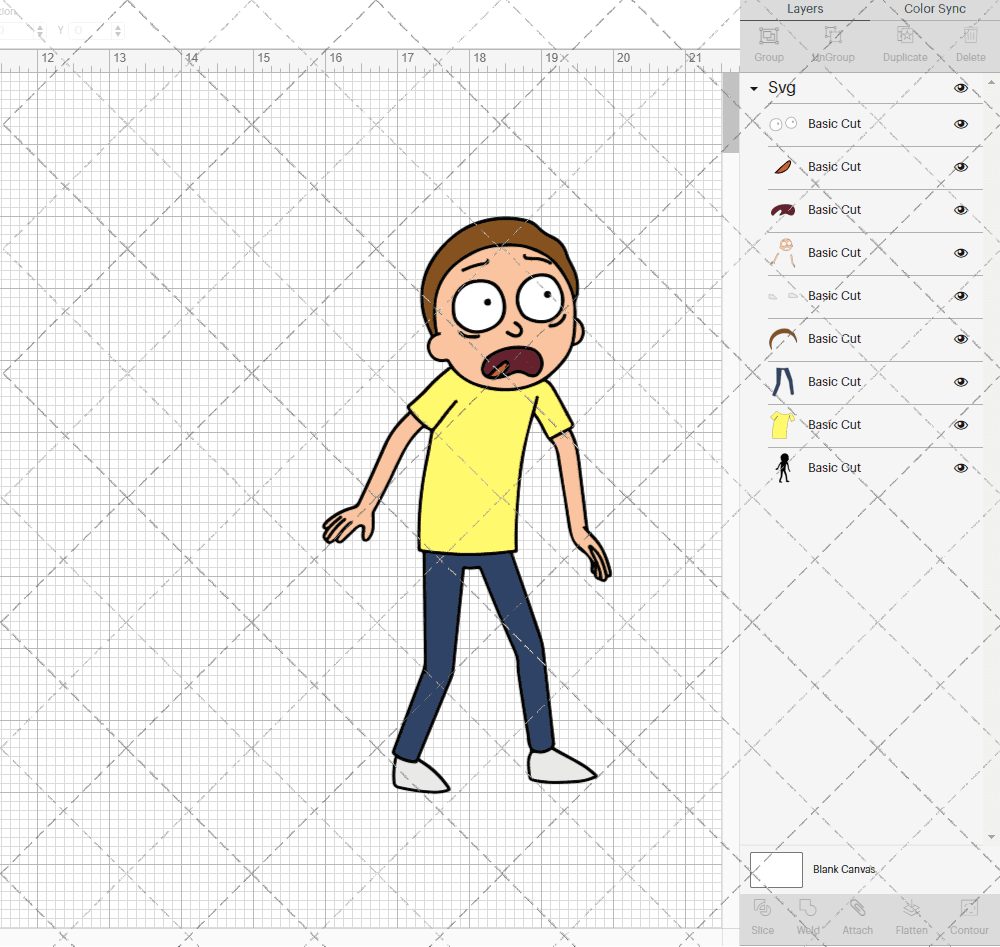Hide the blue pants layer
Image resolution: width=1000 pixels, height=947 pixels.
960,382
